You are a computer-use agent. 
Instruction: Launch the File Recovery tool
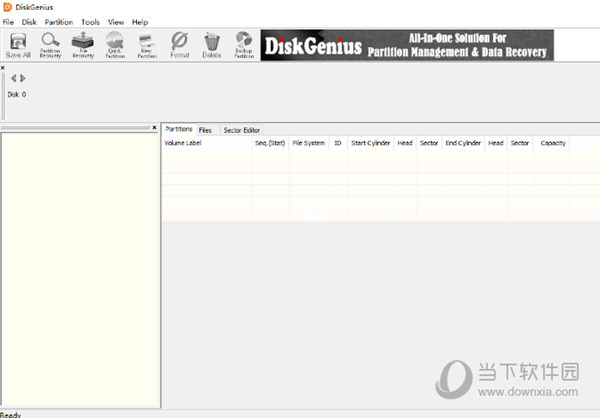point(83,45)
